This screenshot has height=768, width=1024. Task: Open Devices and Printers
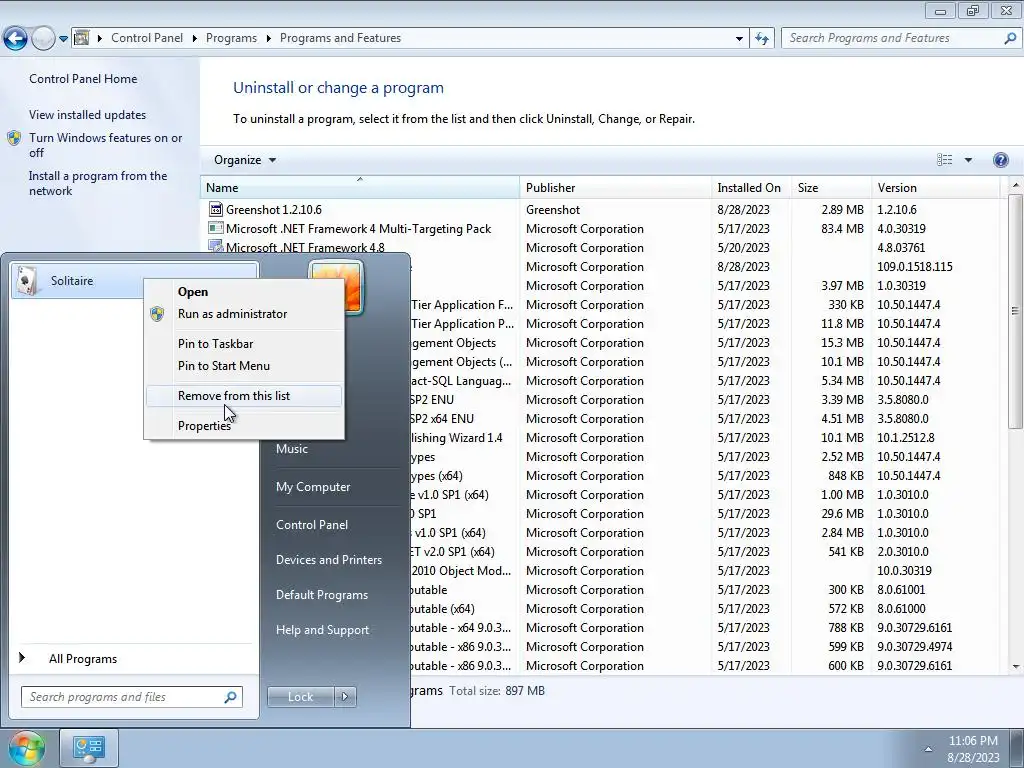click(x=329, y=560)
